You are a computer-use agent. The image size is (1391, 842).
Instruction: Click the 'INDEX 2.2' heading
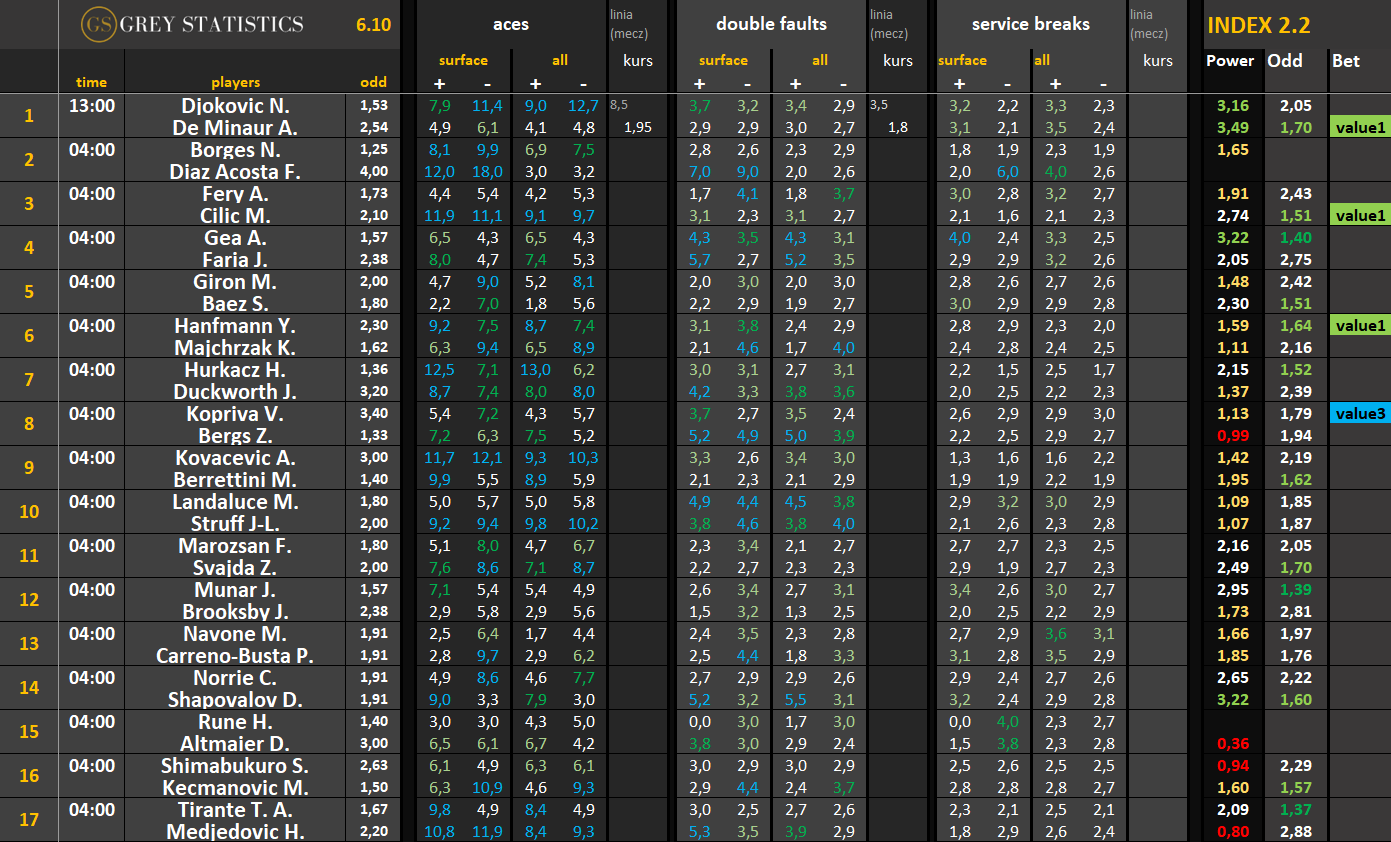click(x=1259, y=26)
